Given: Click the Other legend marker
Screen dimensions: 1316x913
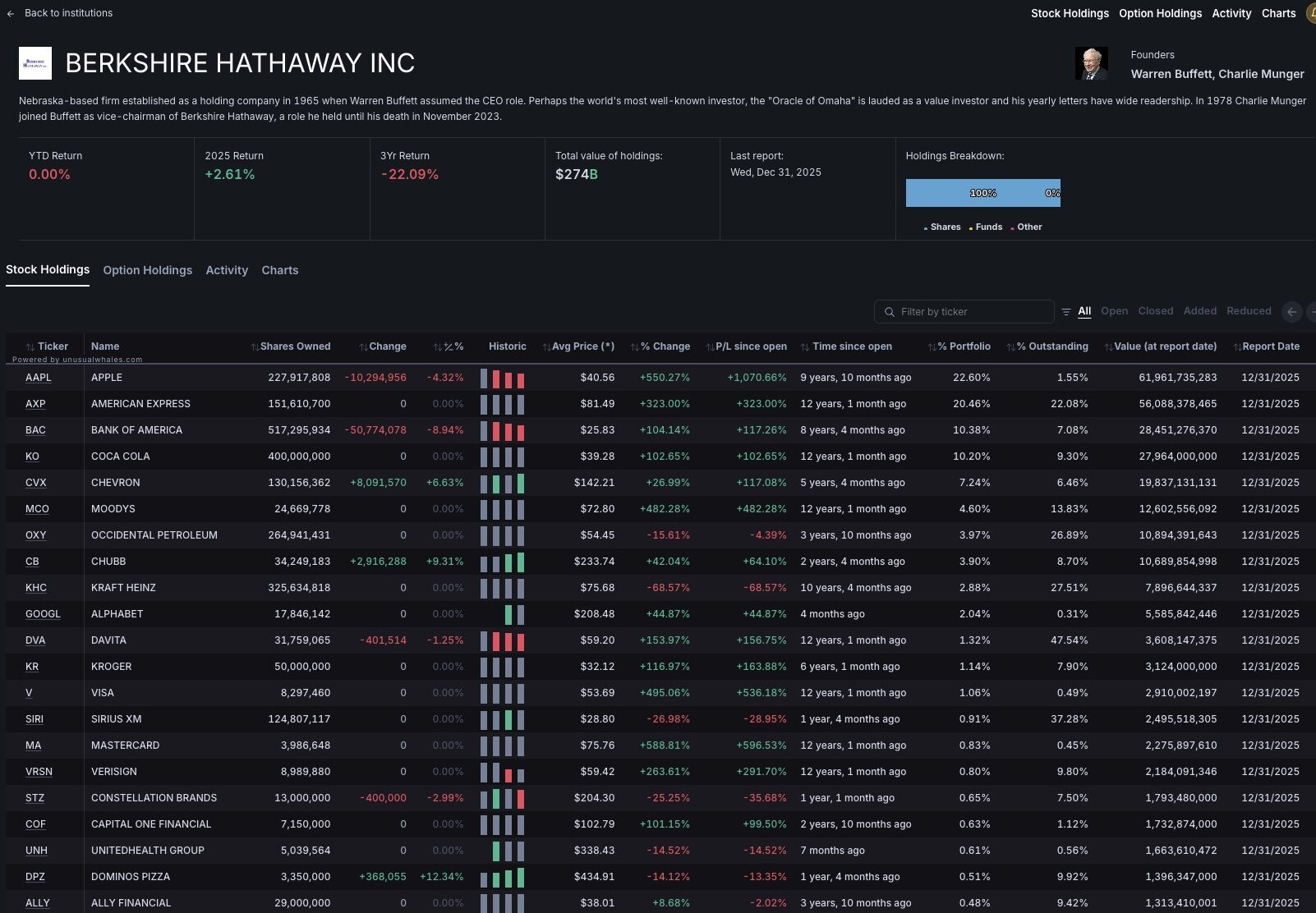Looking at the screenshot, I should (x=1013, y=228).
